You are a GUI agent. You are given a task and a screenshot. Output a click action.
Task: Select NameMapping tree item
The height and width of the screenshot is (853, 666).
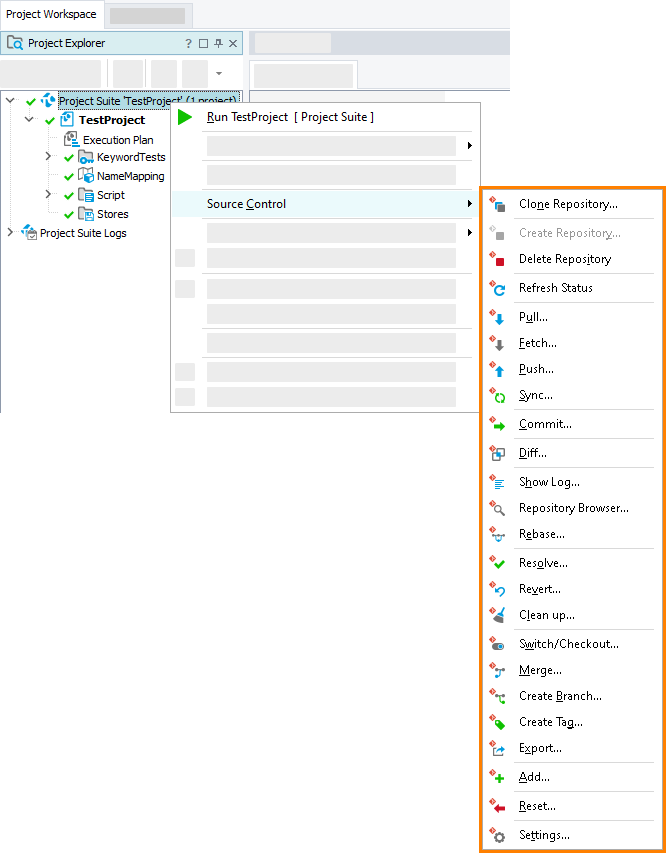point(131,176)
